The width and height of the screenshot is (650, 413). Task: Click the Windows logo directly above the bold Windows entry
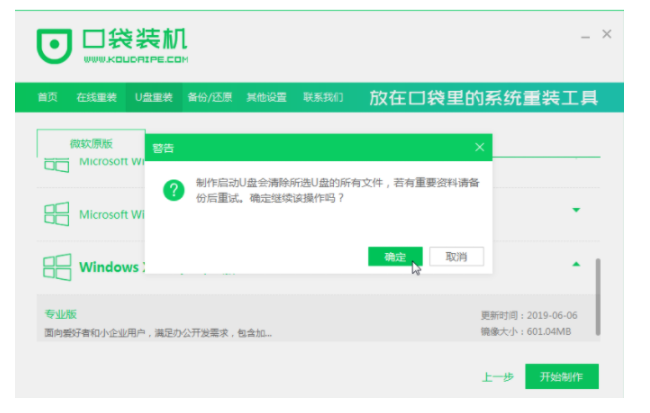pyautogui.click(x=56, y=214)
